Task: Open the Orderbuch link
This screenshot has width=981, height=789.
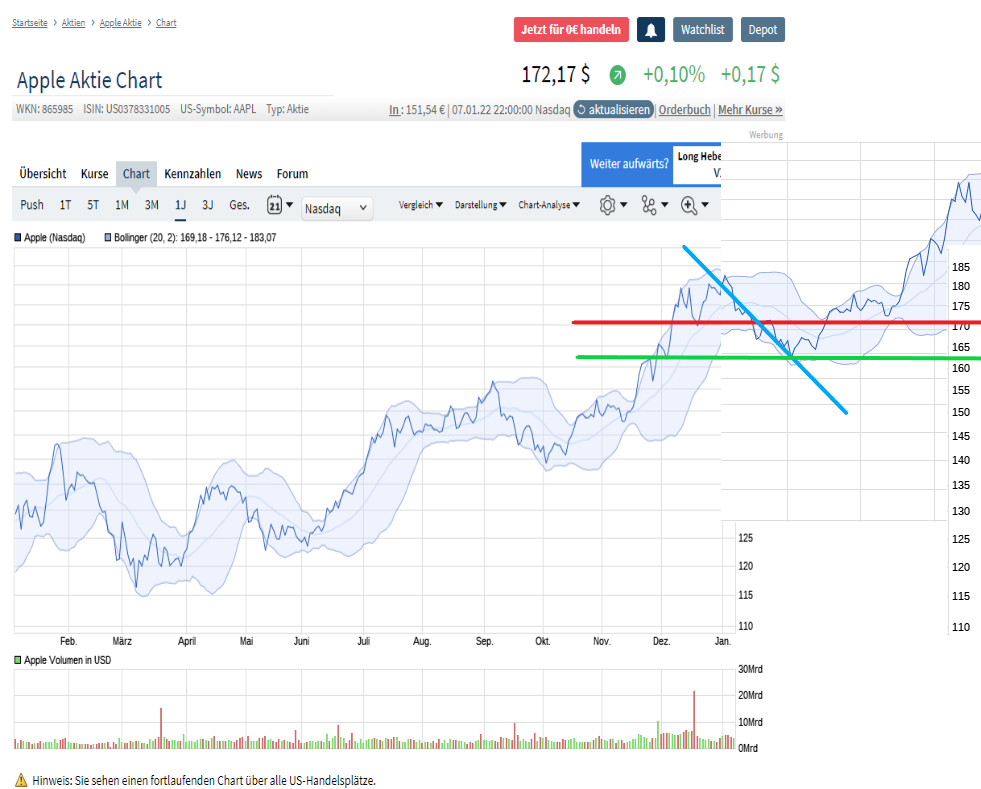Action: tap(684, 110)
